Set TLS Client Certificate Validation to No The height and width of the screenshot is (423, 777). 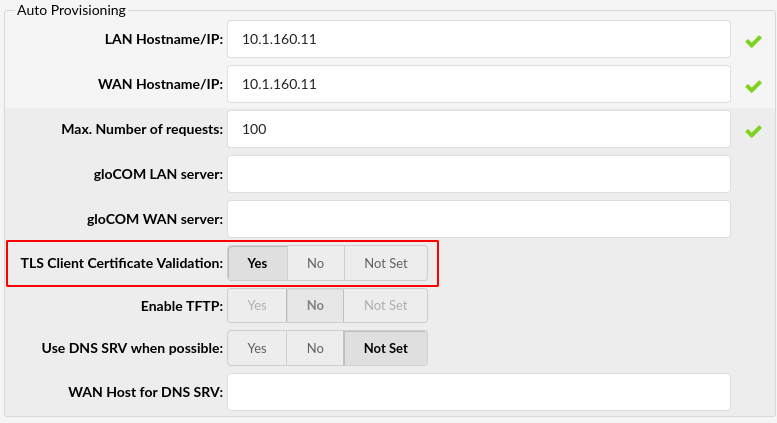coord(316,263)
